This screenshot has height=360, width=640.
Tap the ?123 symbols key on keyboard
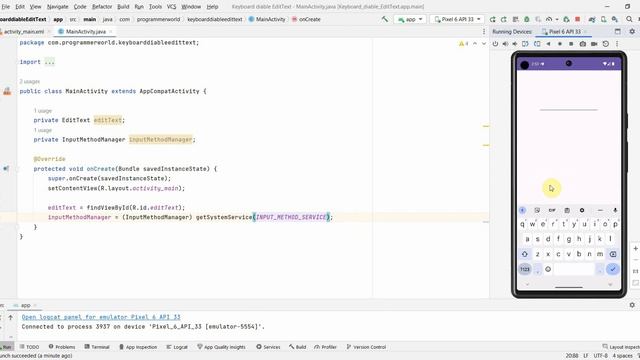pyautogui.click(x=525, y=269)
